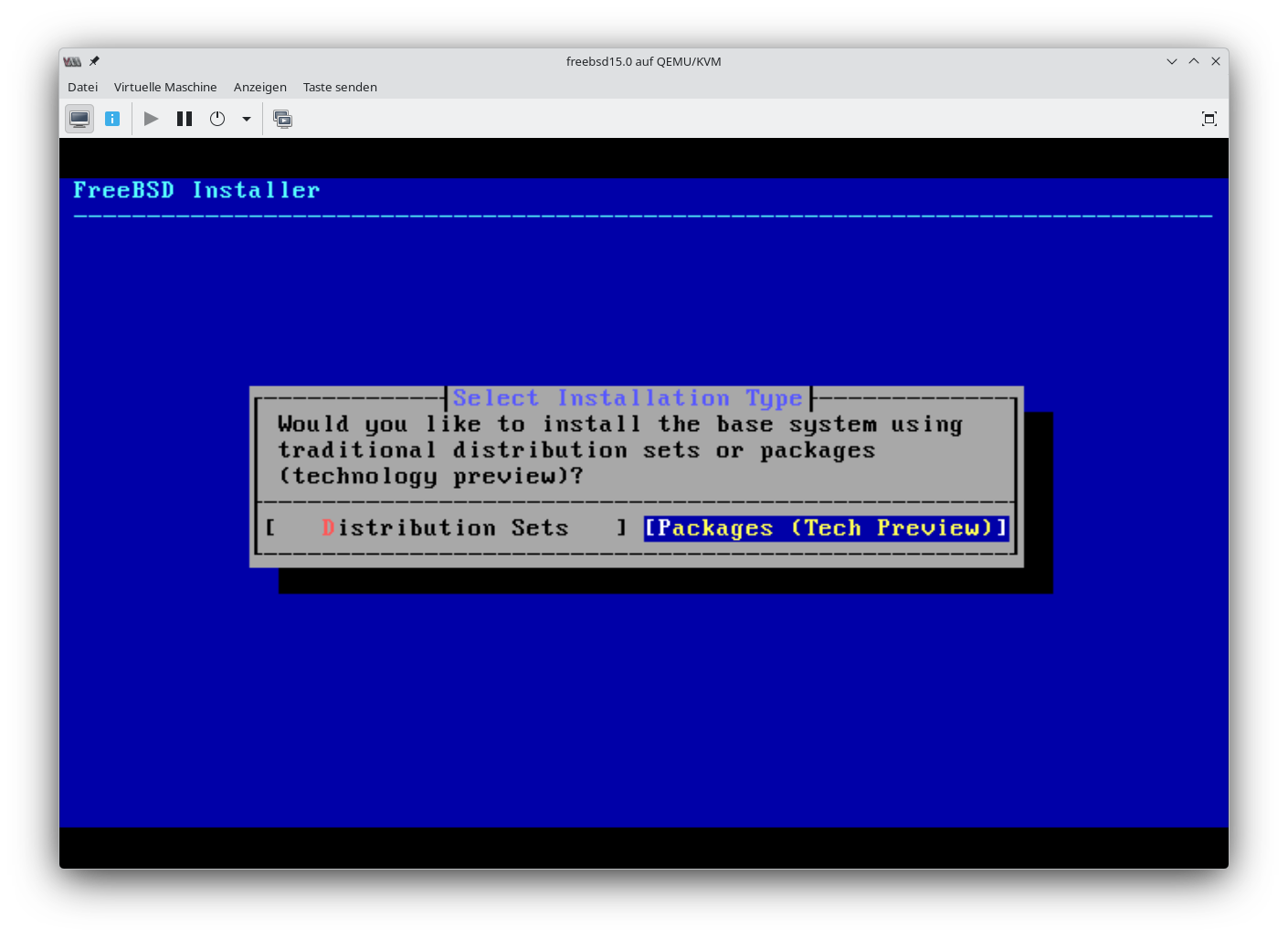This screenshot has height=939, width=1288.
Task: Click the FreeBSD Installer header text
Action: click(196, 190)
